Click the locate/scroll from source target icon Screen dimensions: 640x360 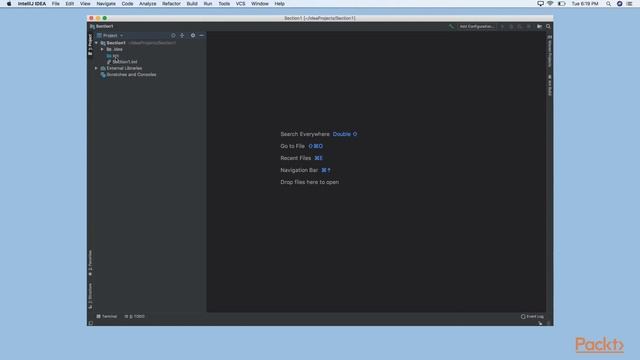[173, 36]
